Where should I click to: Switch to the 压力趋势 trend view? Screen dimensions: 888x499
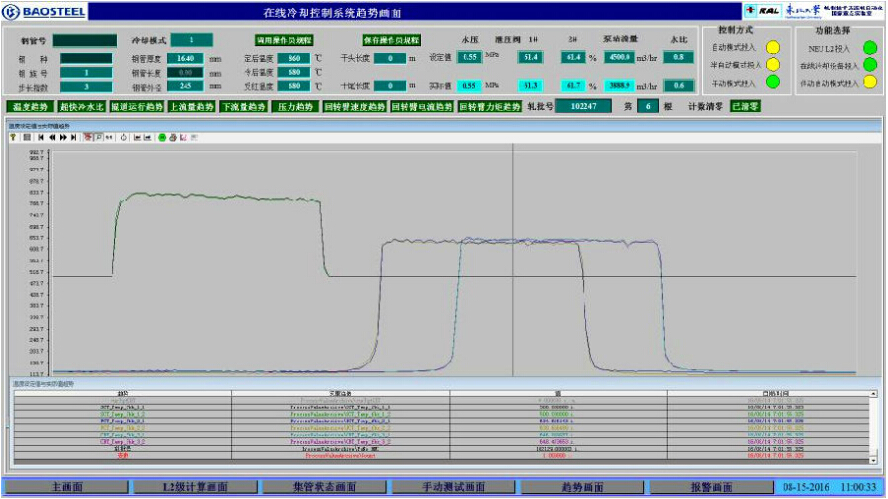pyautogui.click(x=294, y=106)
